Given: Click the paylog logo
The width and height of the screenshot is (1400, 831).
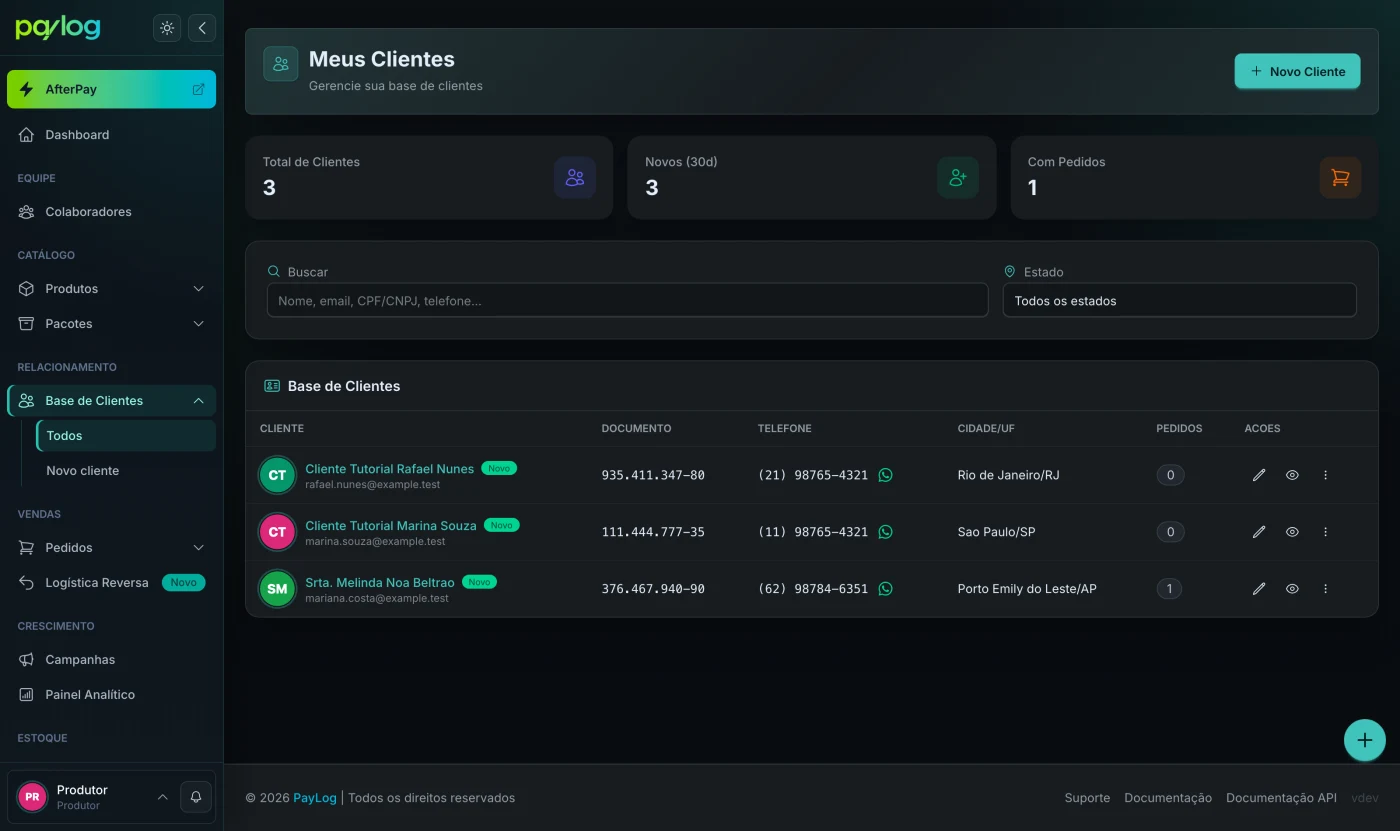Looking at the screenshot, I should (x=58, y=28).
